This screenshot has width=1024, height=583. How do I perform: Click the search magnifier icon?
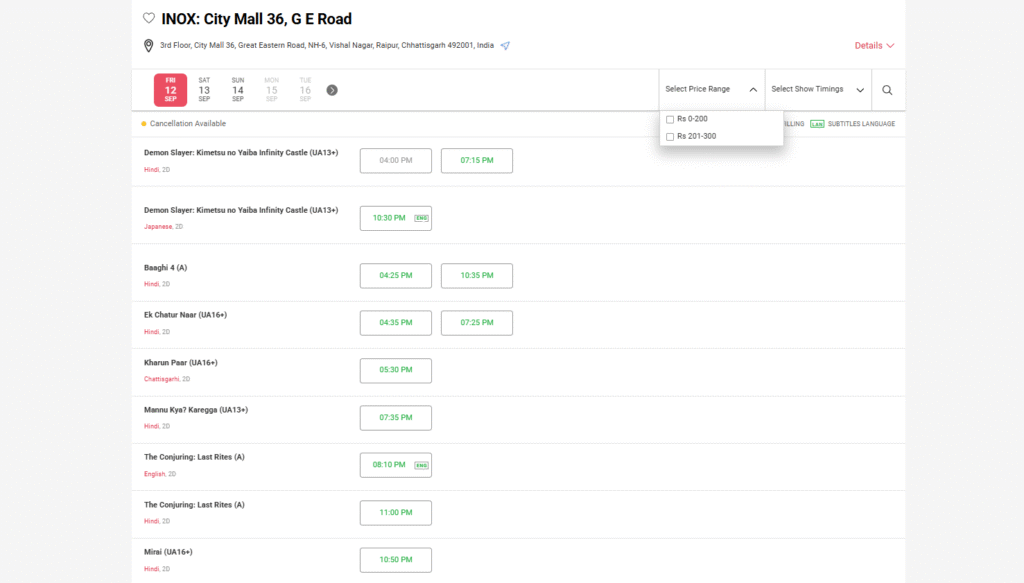[x=887, y=90]
